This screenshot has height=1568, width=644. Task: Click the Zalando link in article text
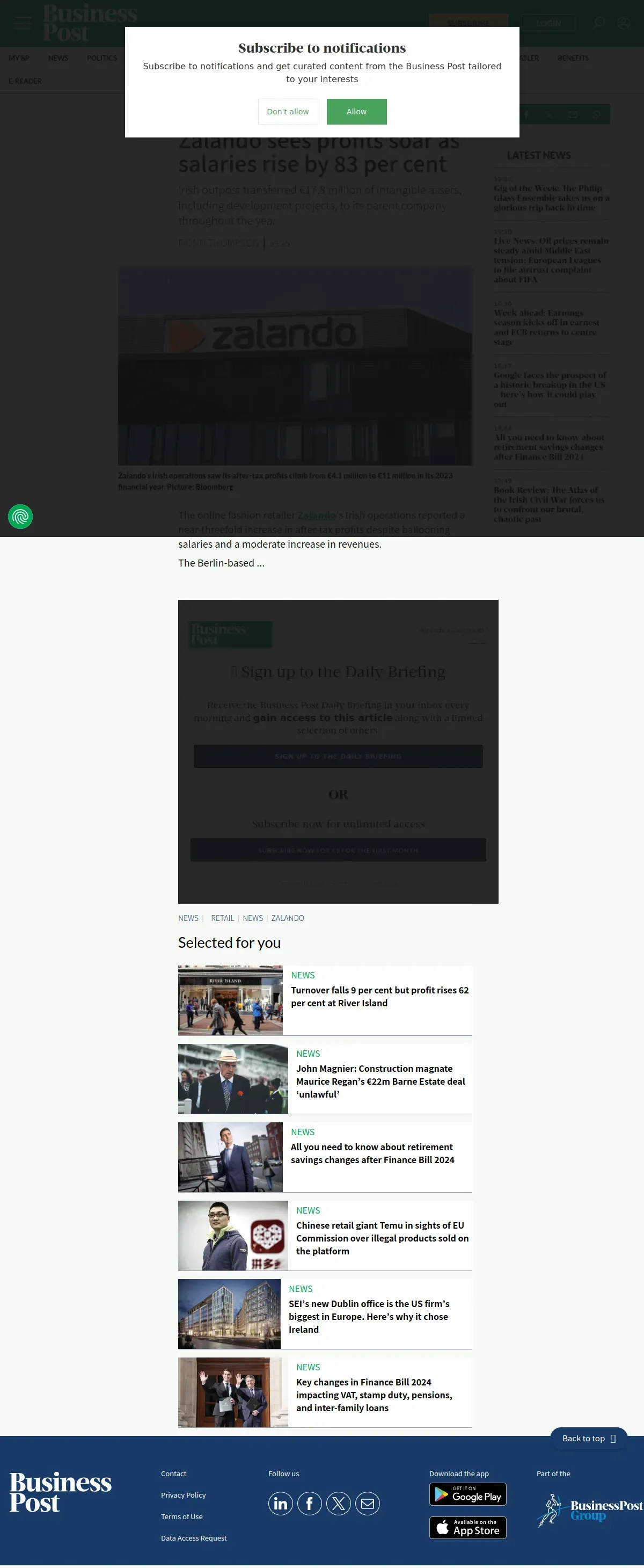316,515
